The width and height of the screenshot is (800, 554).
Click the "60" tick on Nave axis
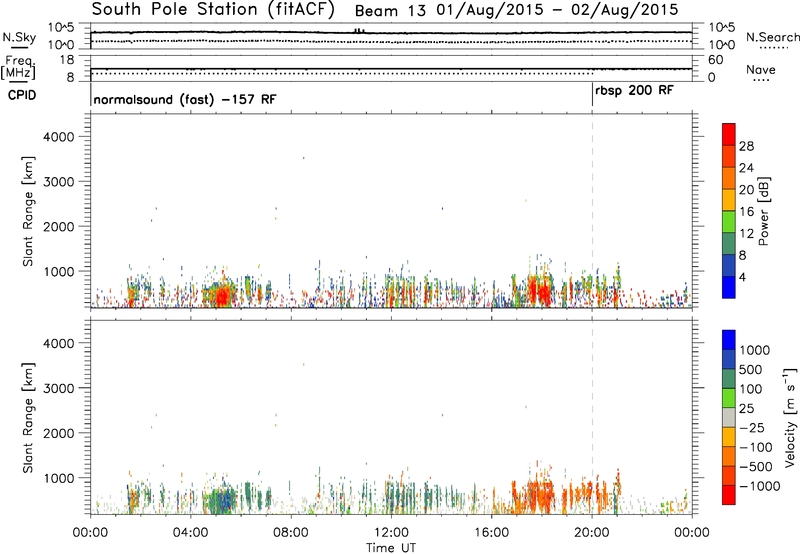coord(716,60)
